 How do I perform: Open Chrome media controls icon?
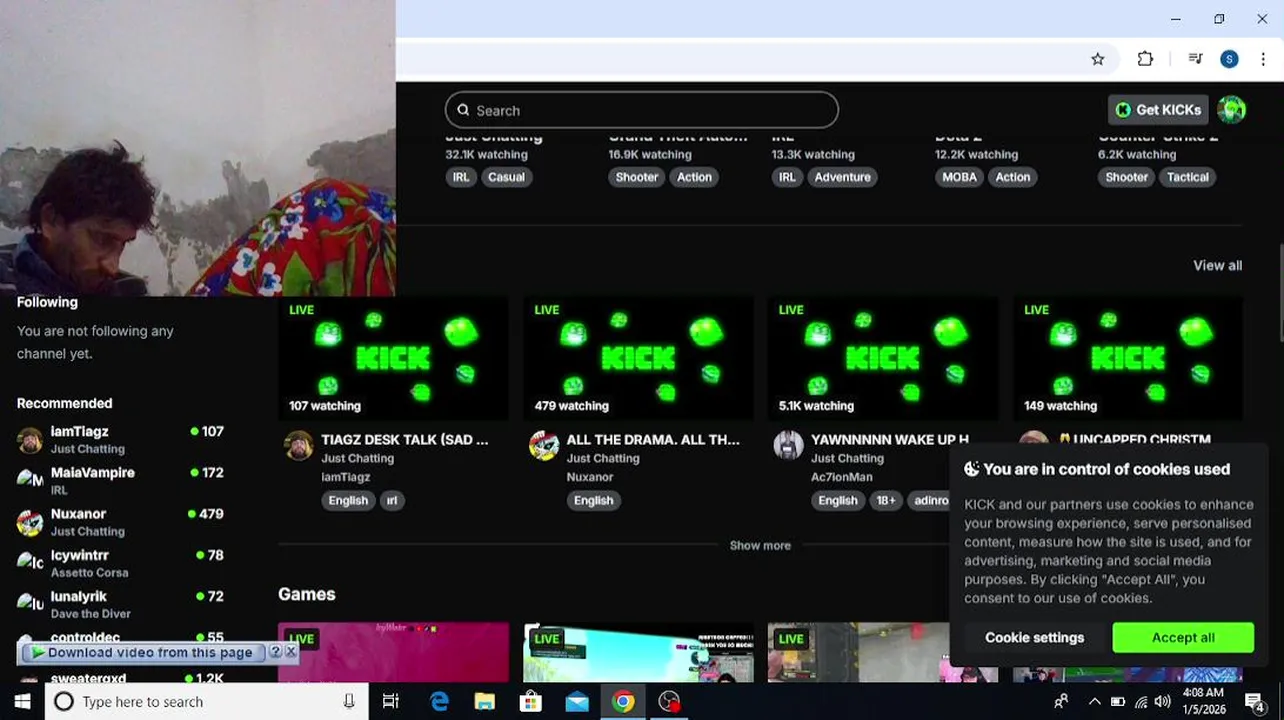click(x=1195, y=59)
